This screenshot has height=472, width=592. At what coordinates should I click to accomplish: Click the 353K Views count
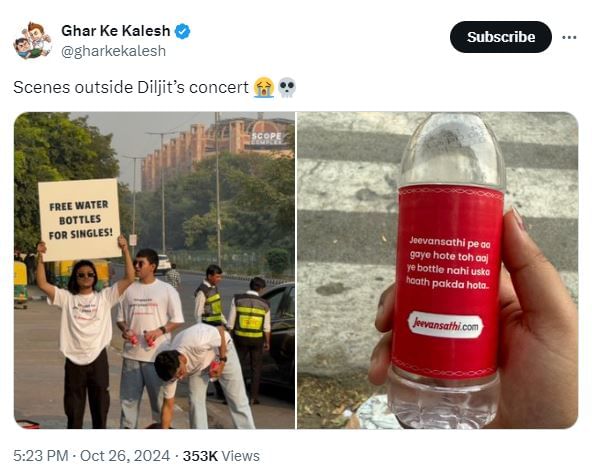coord(221,456)
